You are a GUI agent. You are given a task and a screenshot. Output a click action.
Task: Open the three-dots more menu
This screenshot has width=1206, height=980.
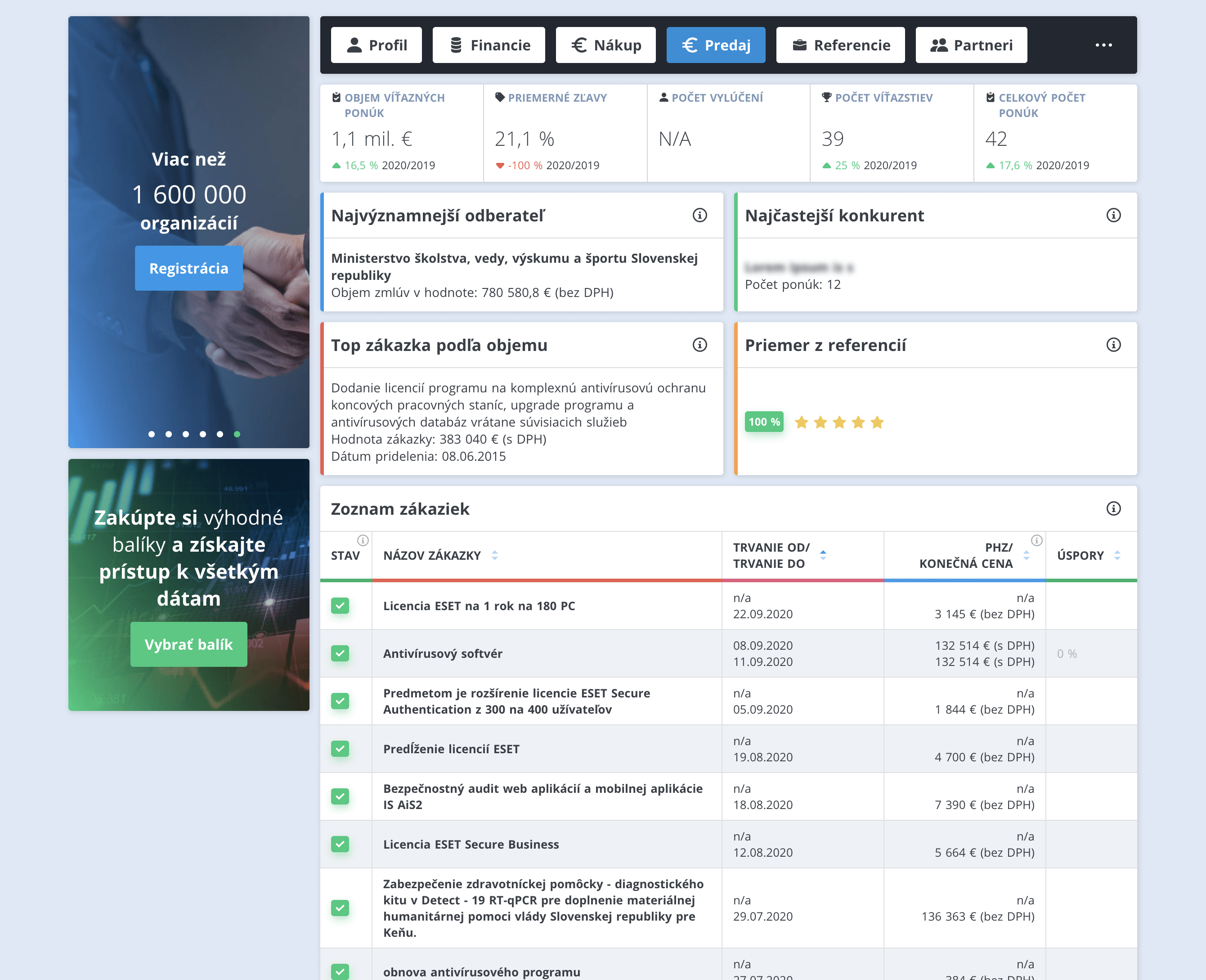(x=1103, y=45)
